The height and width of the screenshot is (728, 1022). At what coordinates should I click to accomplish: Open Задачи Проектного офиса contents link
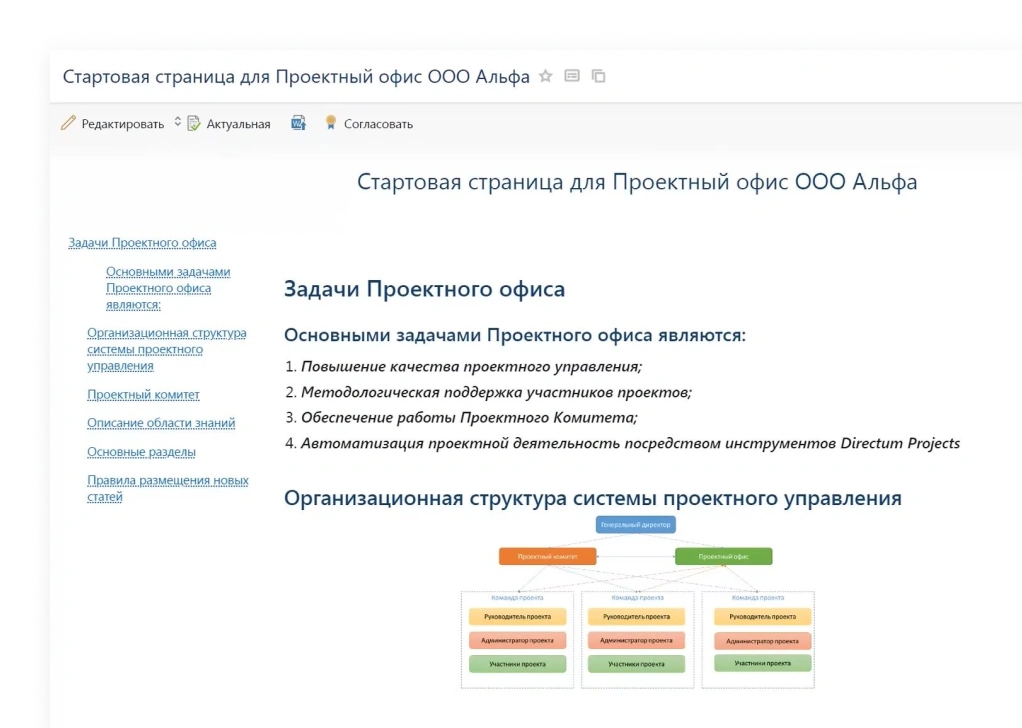[142, 242]
